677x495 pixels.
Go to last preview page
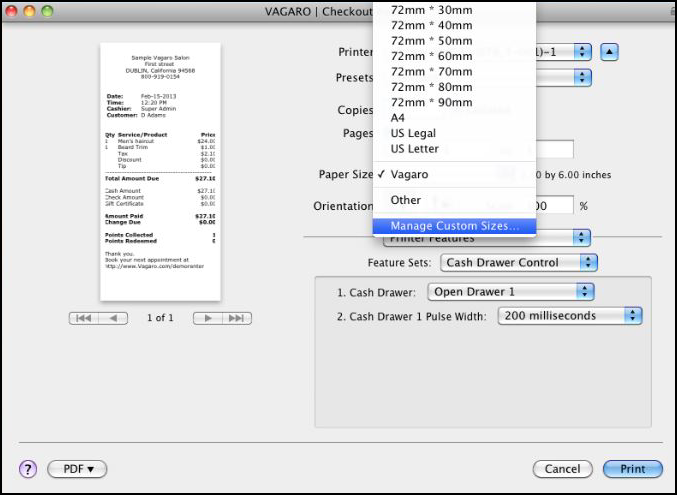[x=237, y=318]
